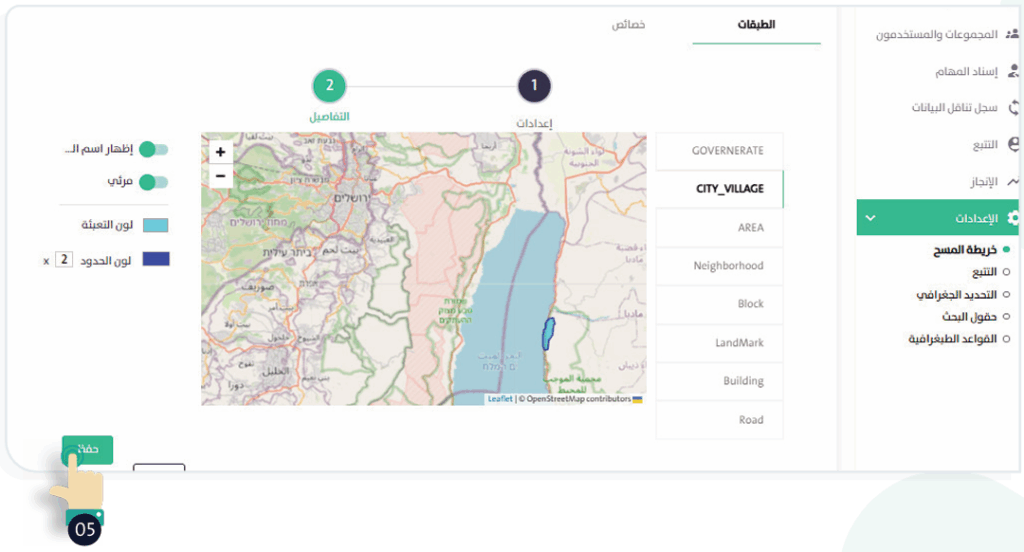The height and width of the screenshot is (552, 1024).
Task: Zoom out on the map
Action: (220, 177)
